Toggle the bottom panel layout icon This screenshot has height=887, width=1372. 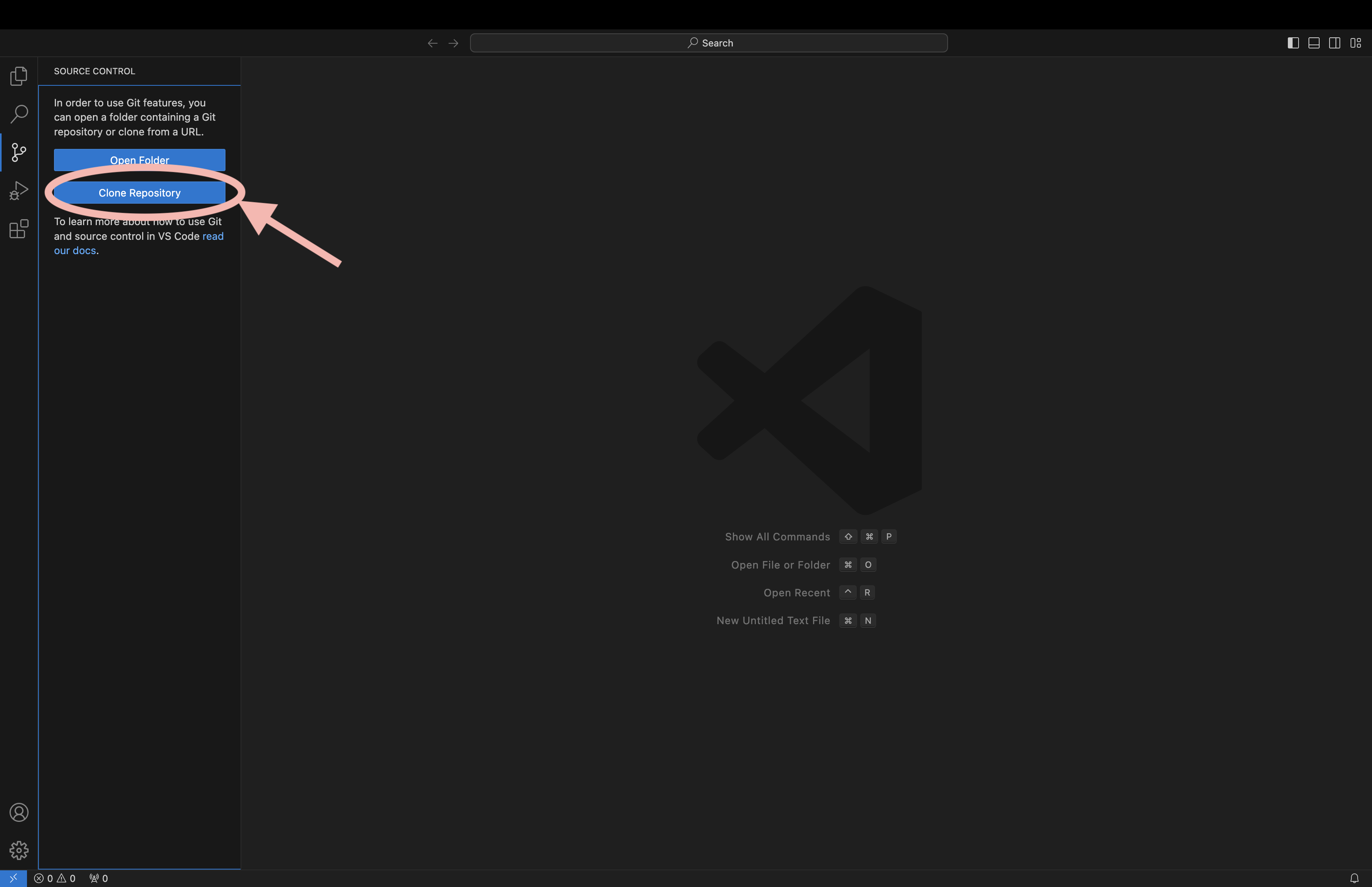click(1313, 43)
